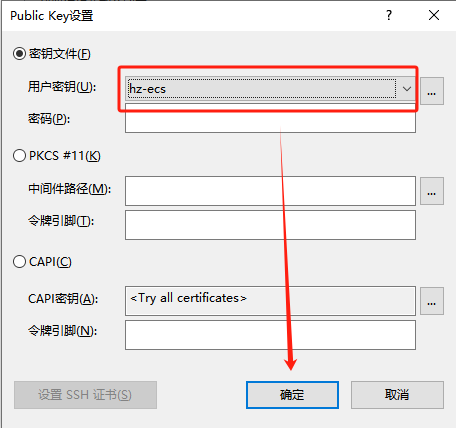Viewport: 456px width, 428px height.
Task: Click the CAPI密钥 Try all certificates field
Action: 270,301
